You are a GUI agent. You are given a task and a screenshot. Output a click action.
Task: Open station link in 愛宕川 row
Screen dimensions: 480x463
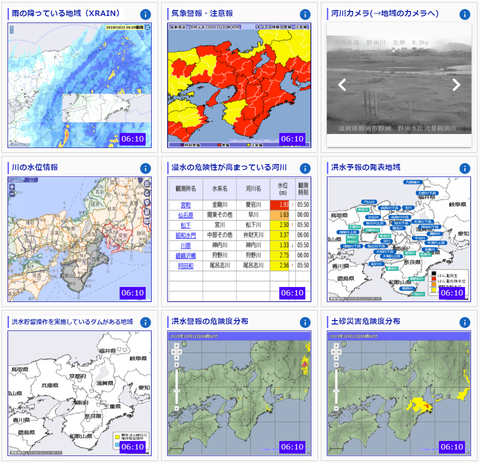pos(186,205)
